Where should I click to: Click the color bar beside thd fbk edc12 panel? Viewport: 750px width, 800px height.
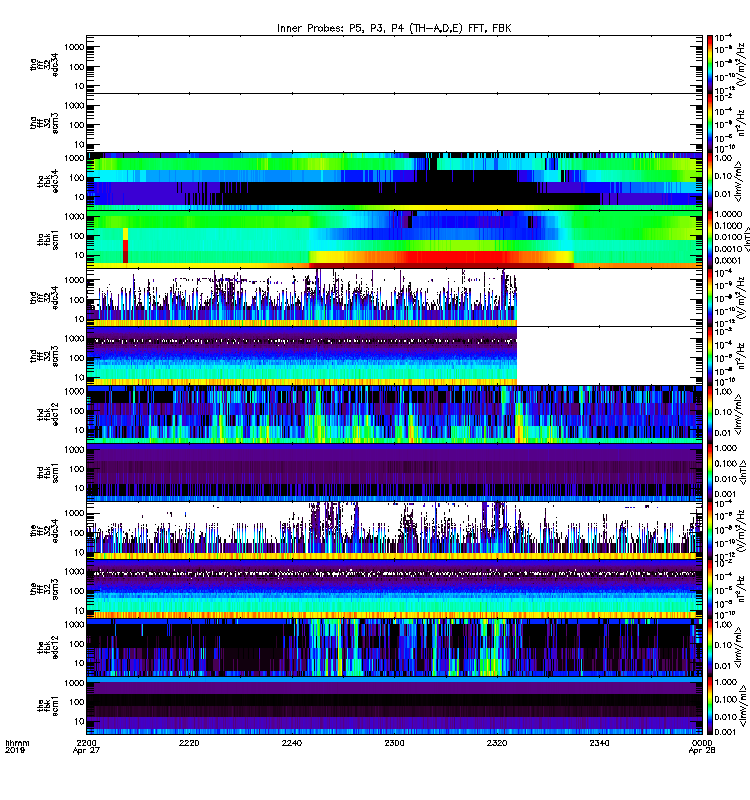(710, 414)
